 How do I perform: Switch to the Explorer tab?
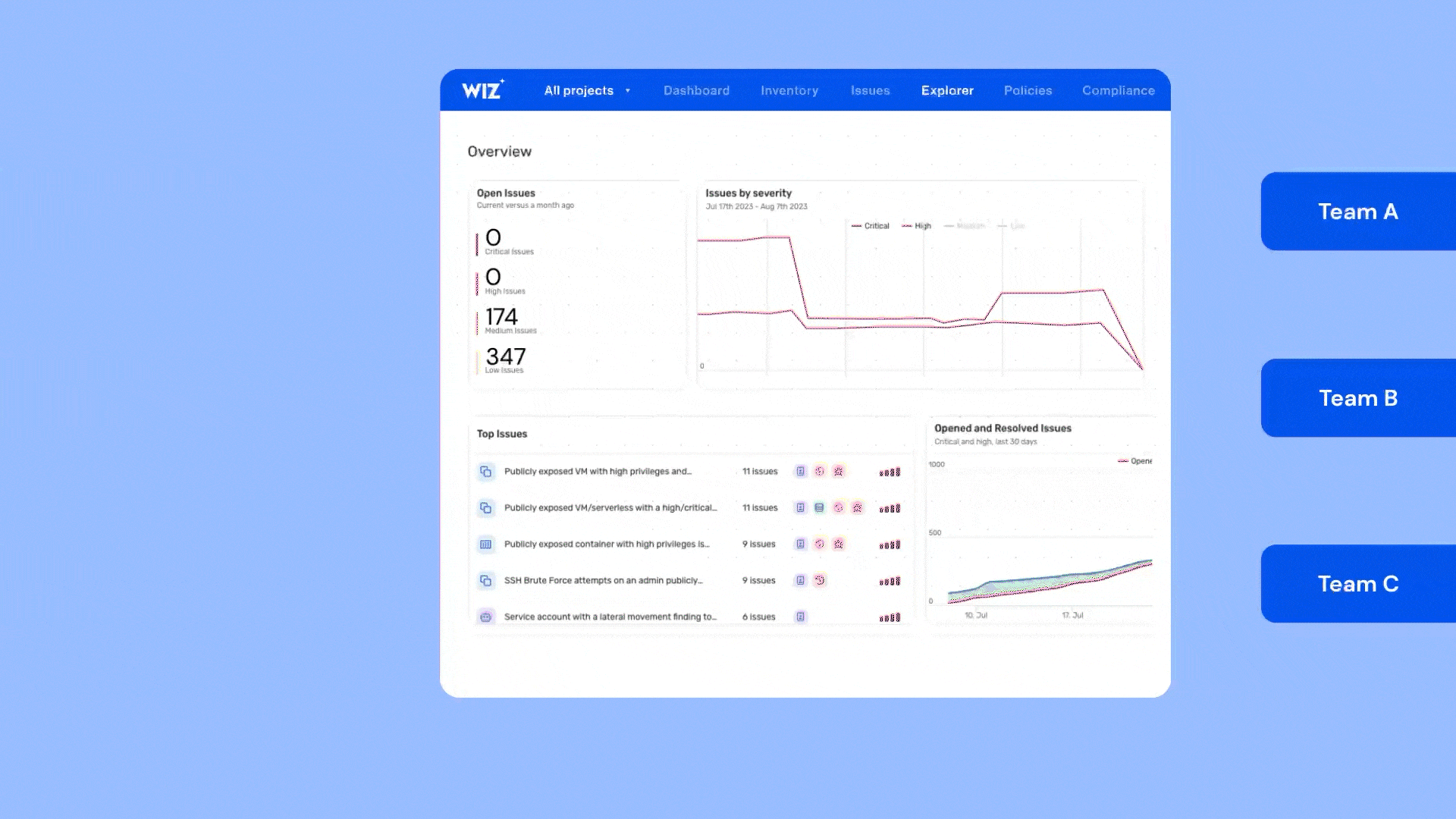pos(947,90)
